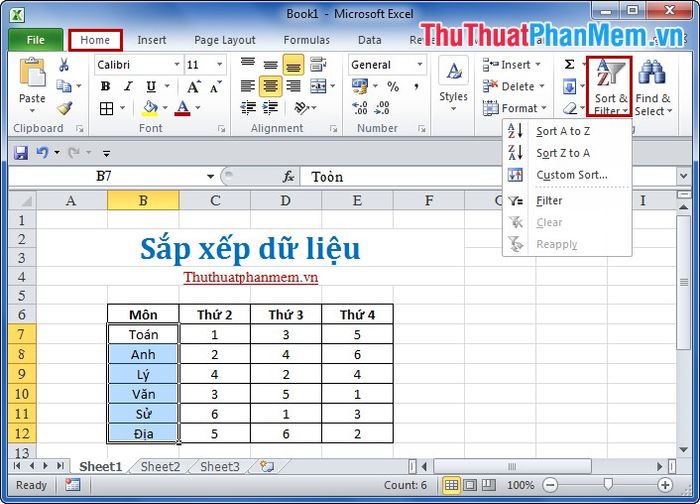This screenshot has width=700, height=504.
Task: Toggle Italic formatting
Action: [x=129, y=86]
